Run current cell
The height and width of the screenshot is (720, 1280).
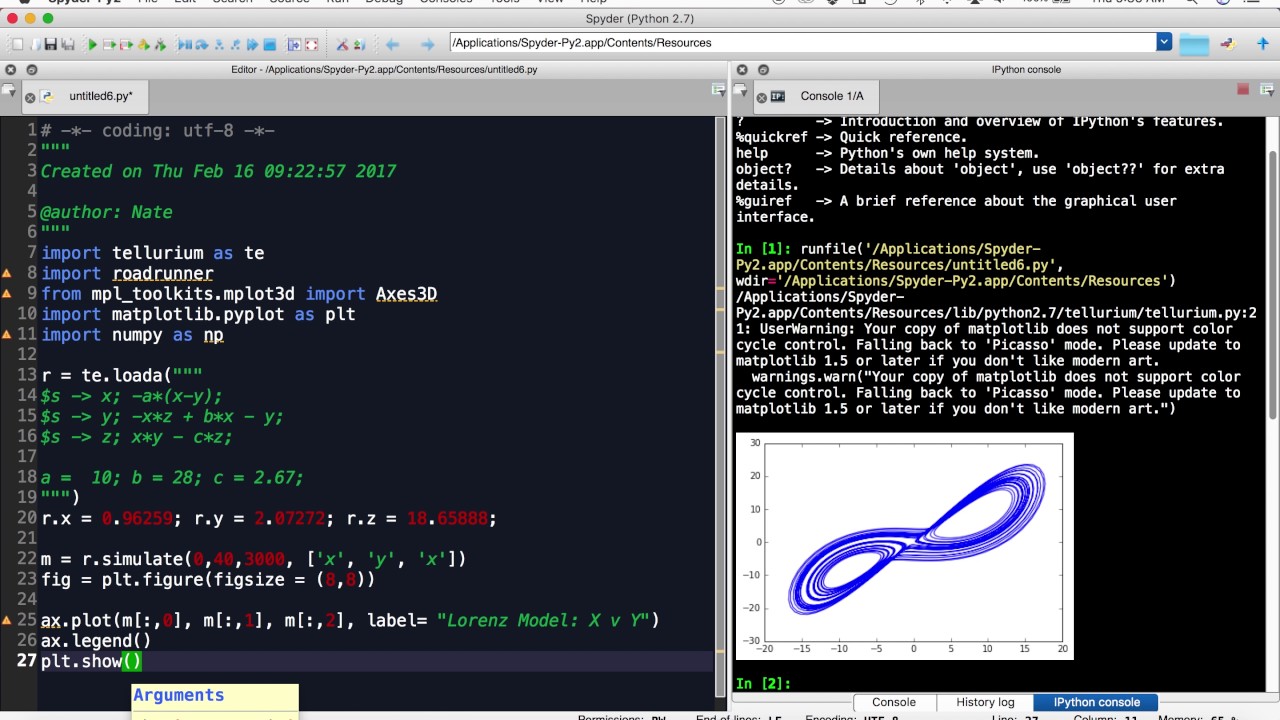[x=109, y=44]
